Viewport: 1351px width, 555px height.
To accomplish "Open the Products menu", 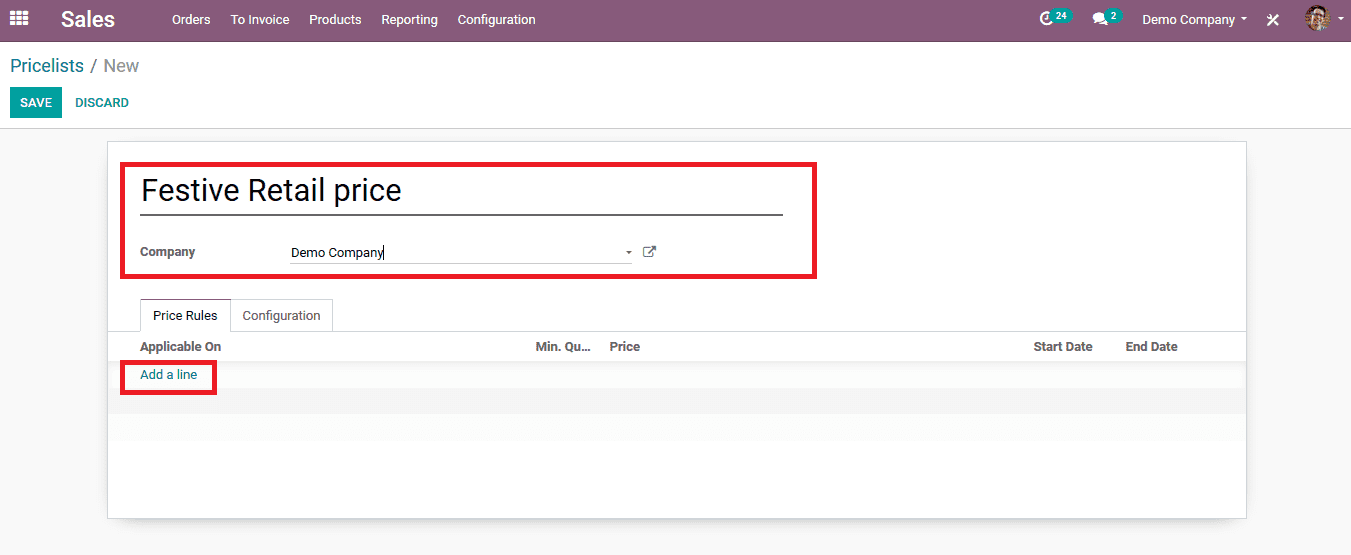I will 335,20.
